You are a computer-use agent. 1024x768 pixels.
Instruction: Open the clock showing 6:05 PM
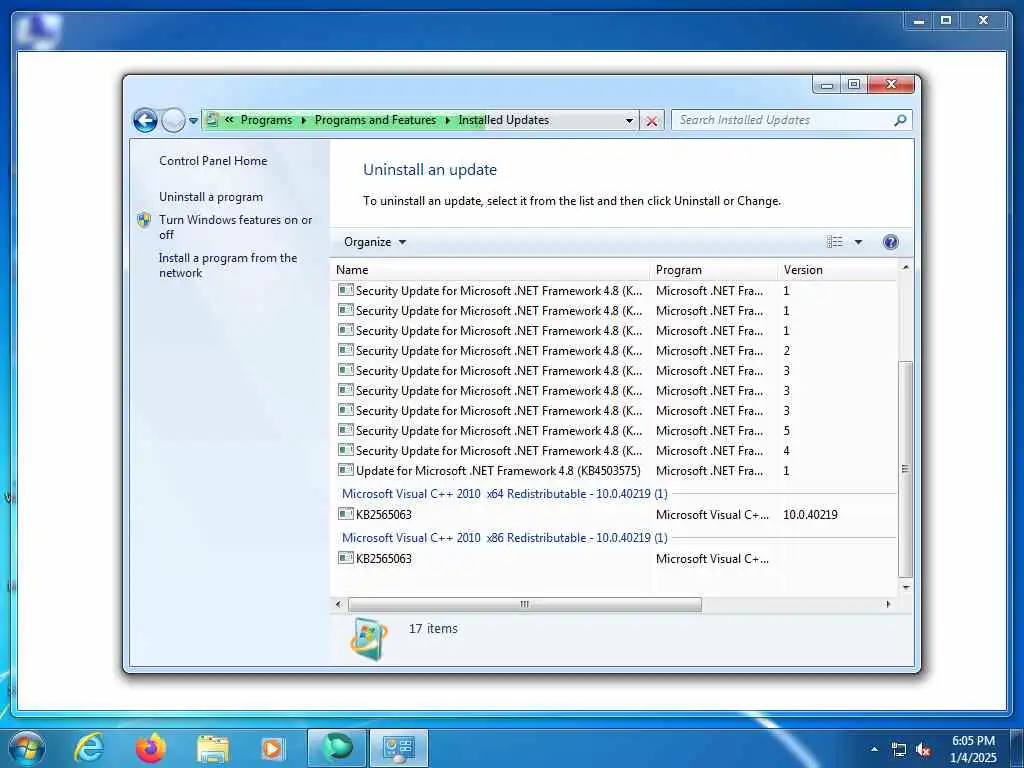coord(973,749)
